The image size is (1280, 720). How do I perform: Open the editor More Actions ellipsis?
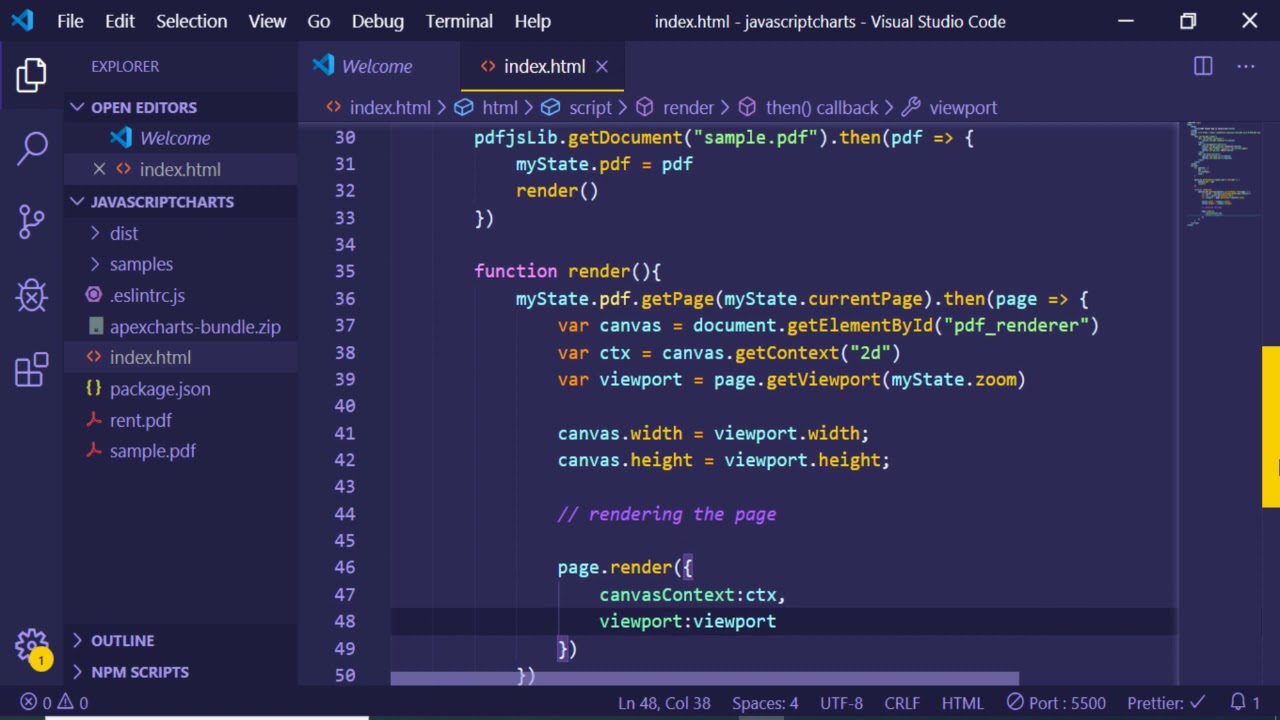(x=1245, y=66)
